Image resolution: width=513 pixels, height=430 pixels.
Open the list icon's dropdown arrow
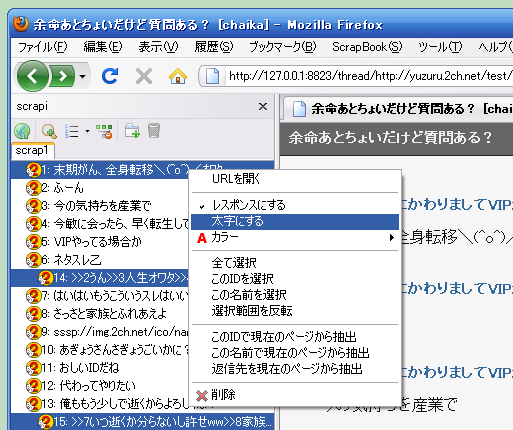[x=87, y=131]
